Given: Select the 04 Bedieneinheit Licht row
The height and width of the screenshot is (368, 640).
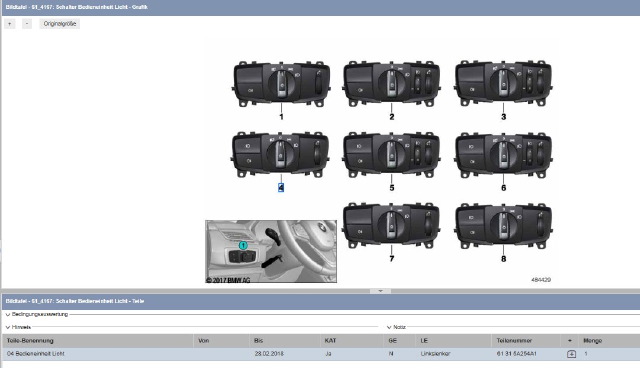Looking at the screenshot, I should (320, 354).
